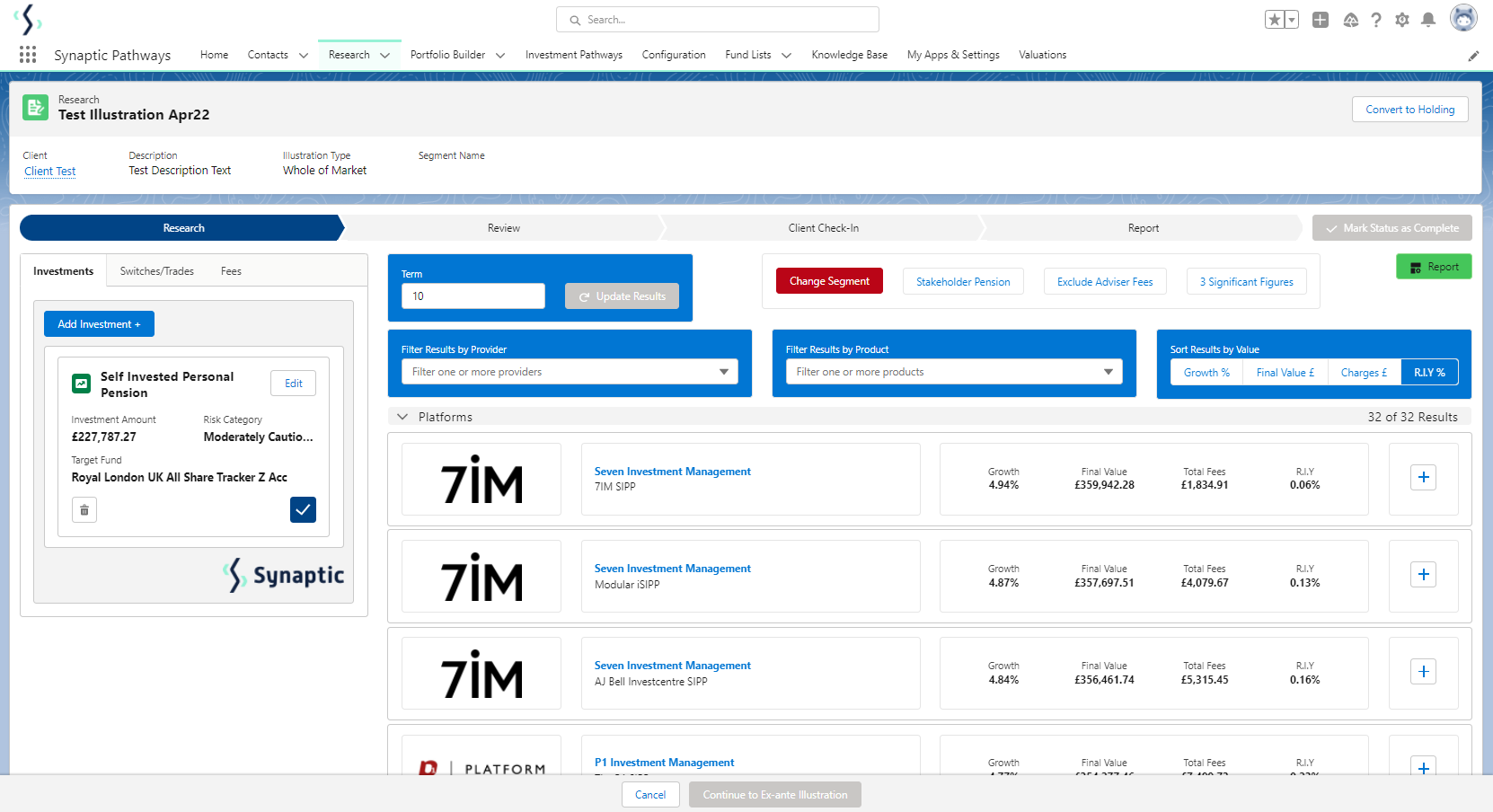Screen dimensions: 1493x812
Task: Click the 7IM logo for 7IM SIPP
Action: click(481, 480)
